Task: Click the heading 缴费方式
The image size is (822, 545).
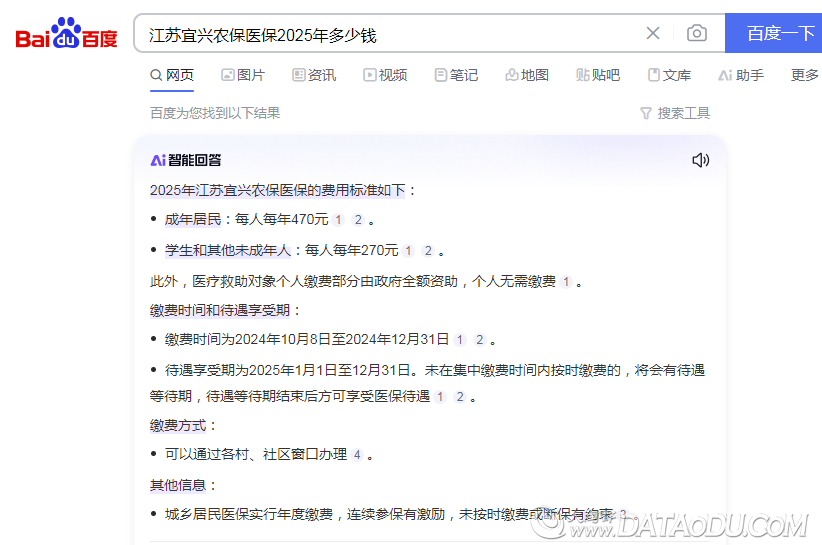Action: coord(178,425)
